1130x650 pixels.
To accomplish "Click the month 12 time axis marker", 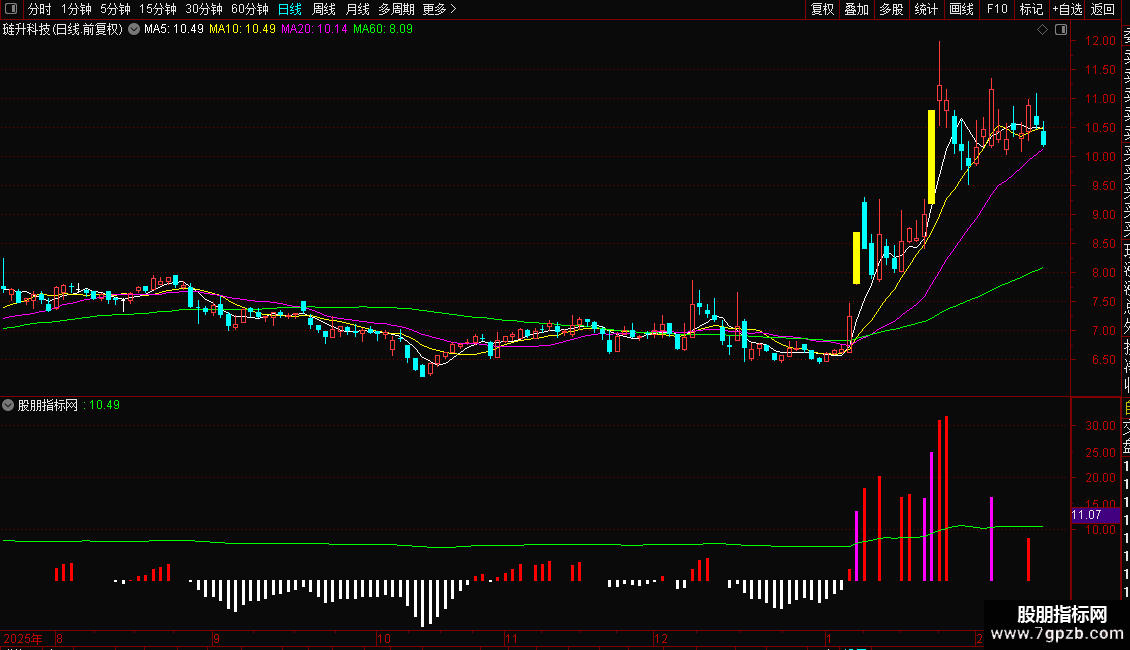I will pos(661,638).
